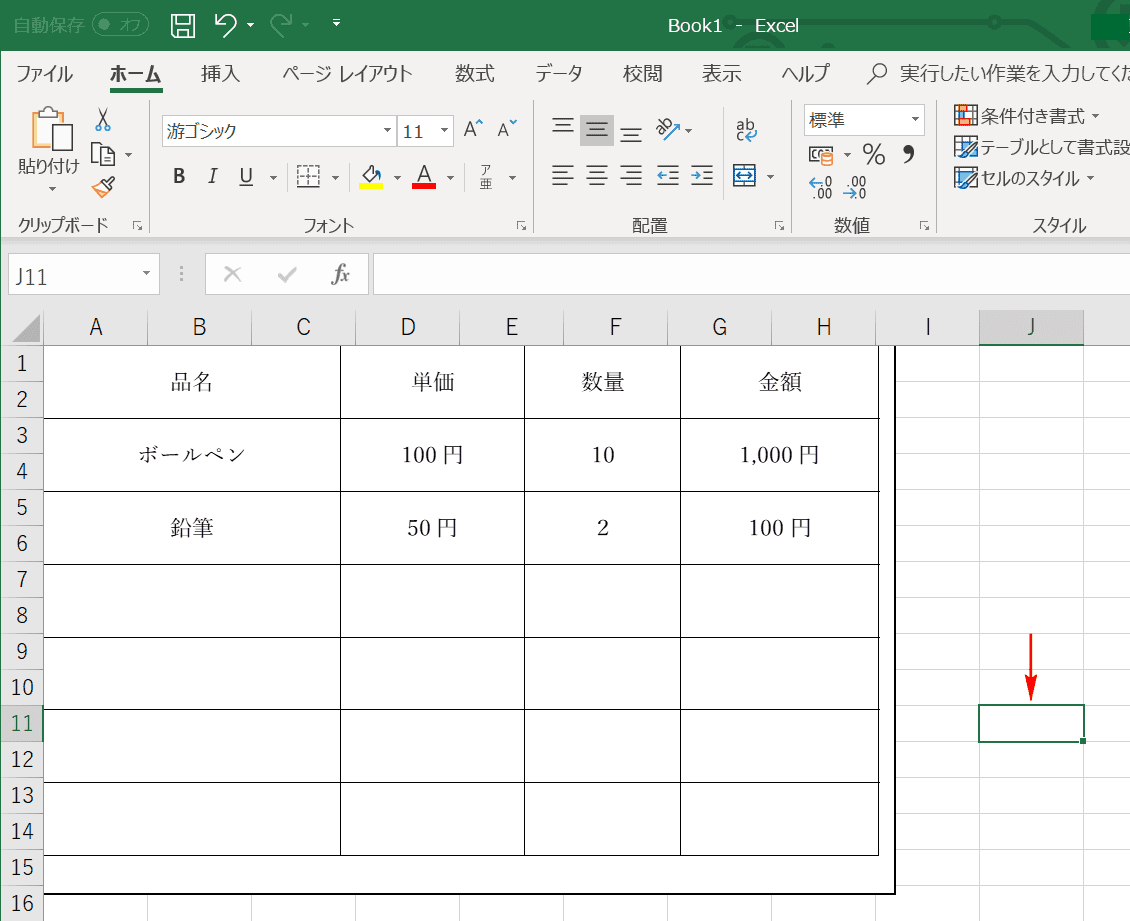This screenshot has width=1130, height=921.
Task: Switch to the 表示 tab
Action: coord(721,74)
